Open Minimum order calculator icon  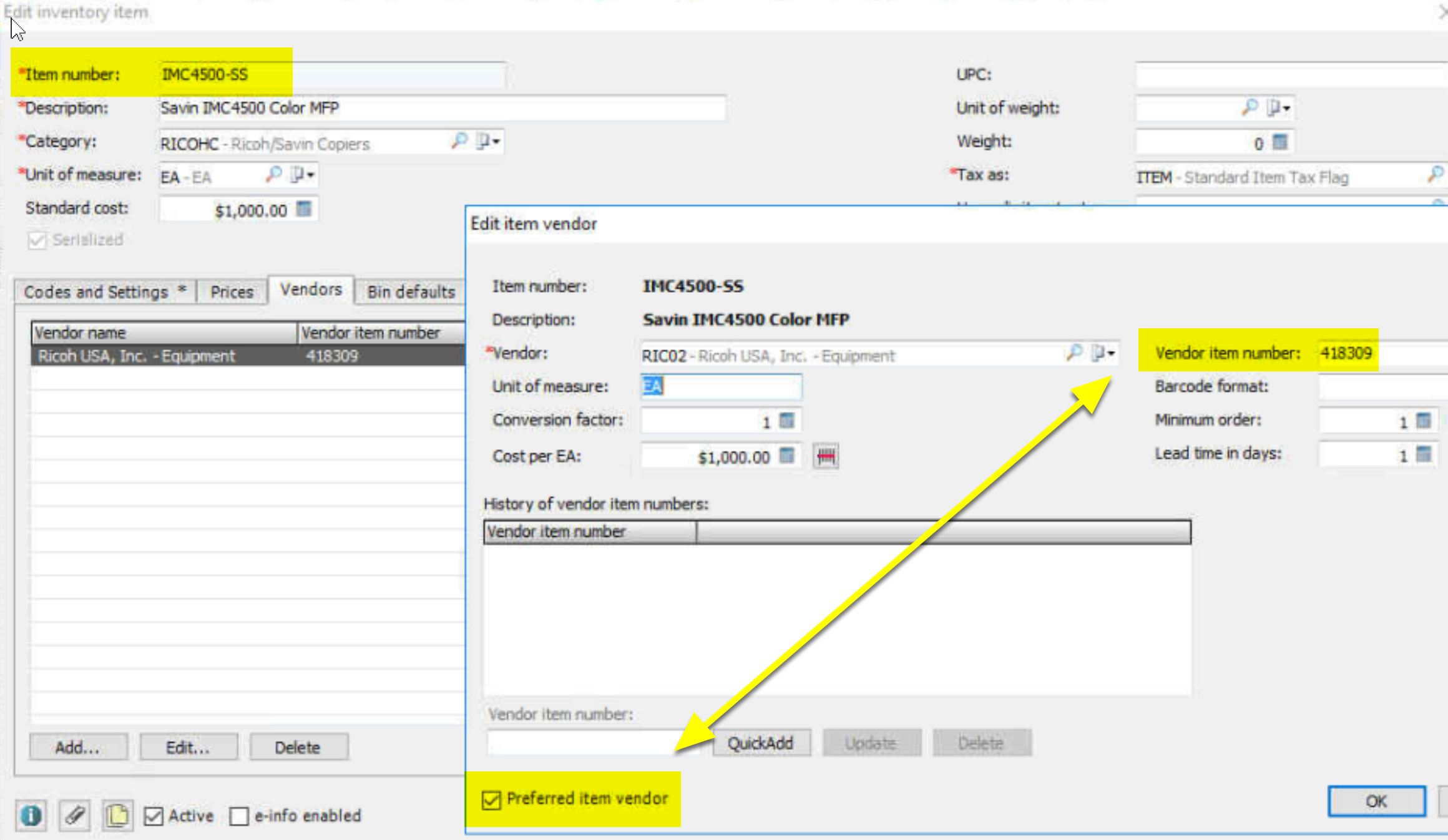[1424, 421]
